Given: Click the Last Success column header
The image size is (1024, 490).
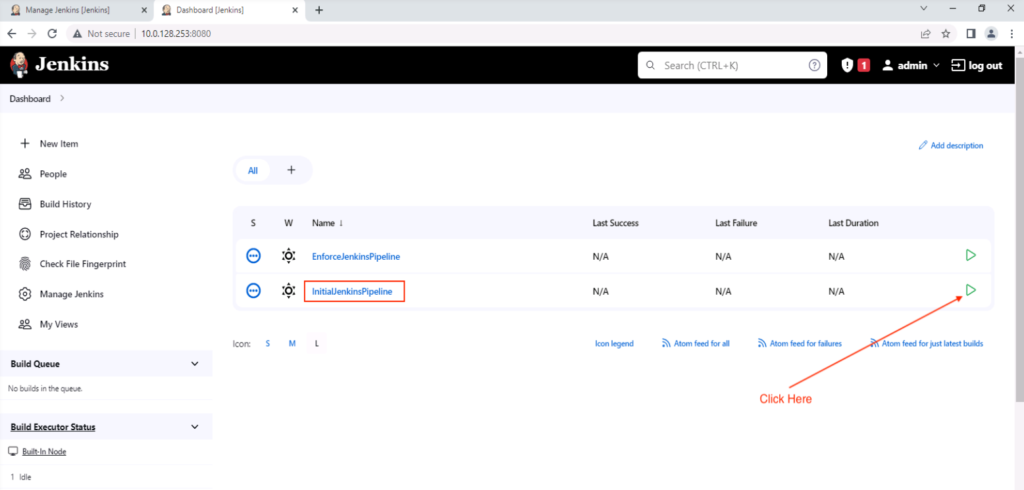Looking at the screenshot, I should pyautogui.click(x=615, y=223).
